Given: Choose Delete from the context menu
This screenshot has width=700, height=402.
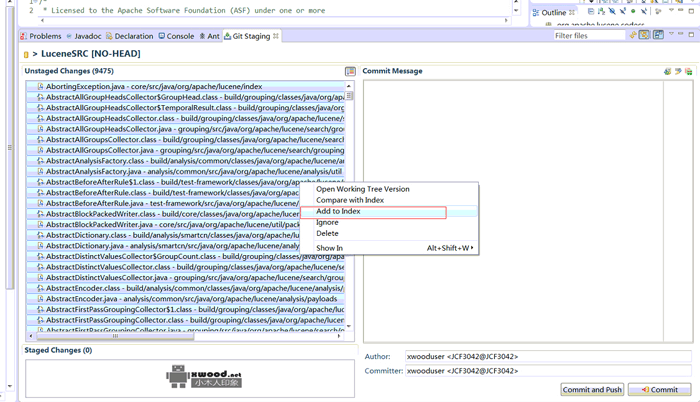Looking at the screenshot, I should (327, 233).
